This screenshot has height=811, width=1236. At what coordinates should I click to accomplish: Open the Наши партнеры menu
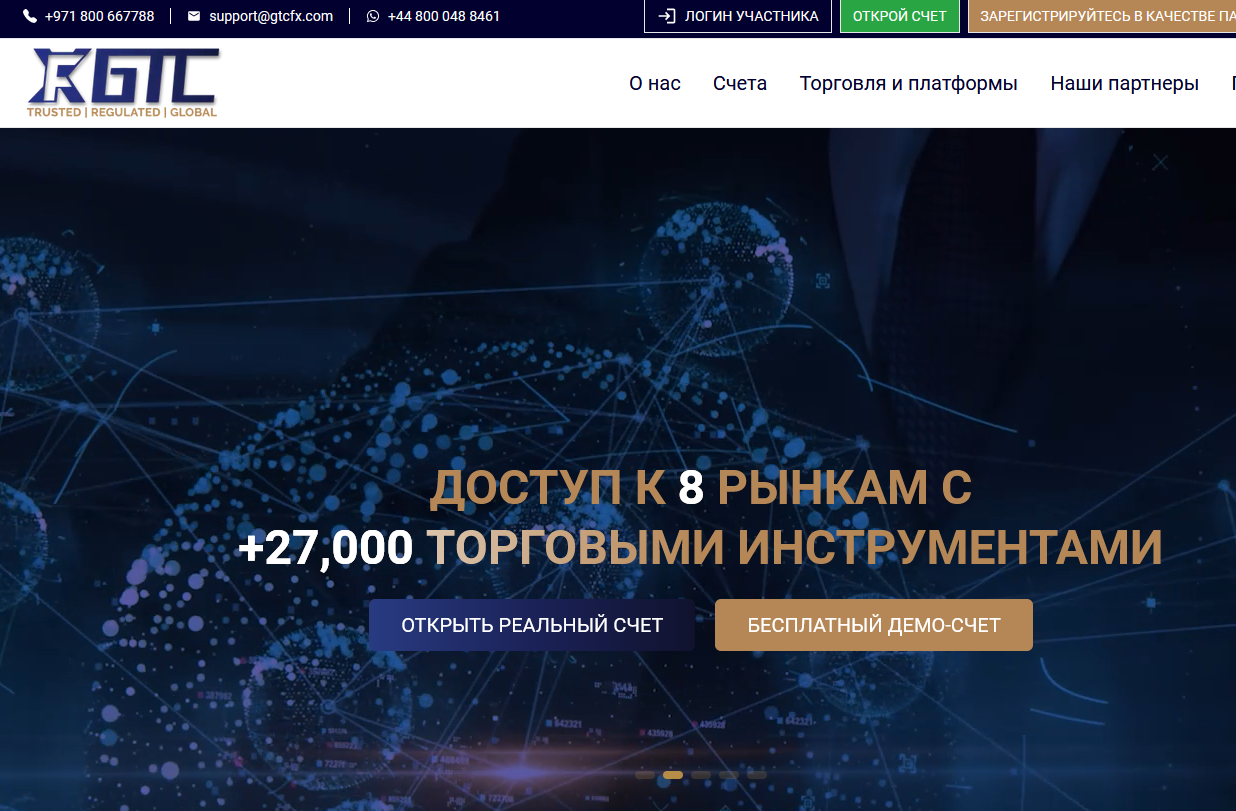[x=1125, y=83]
